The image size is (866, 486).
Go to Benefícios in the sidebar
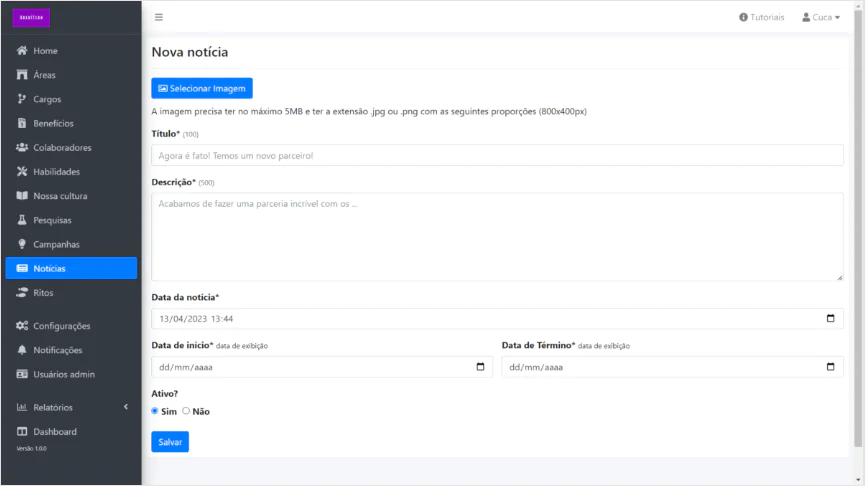(x=53, y=124)
